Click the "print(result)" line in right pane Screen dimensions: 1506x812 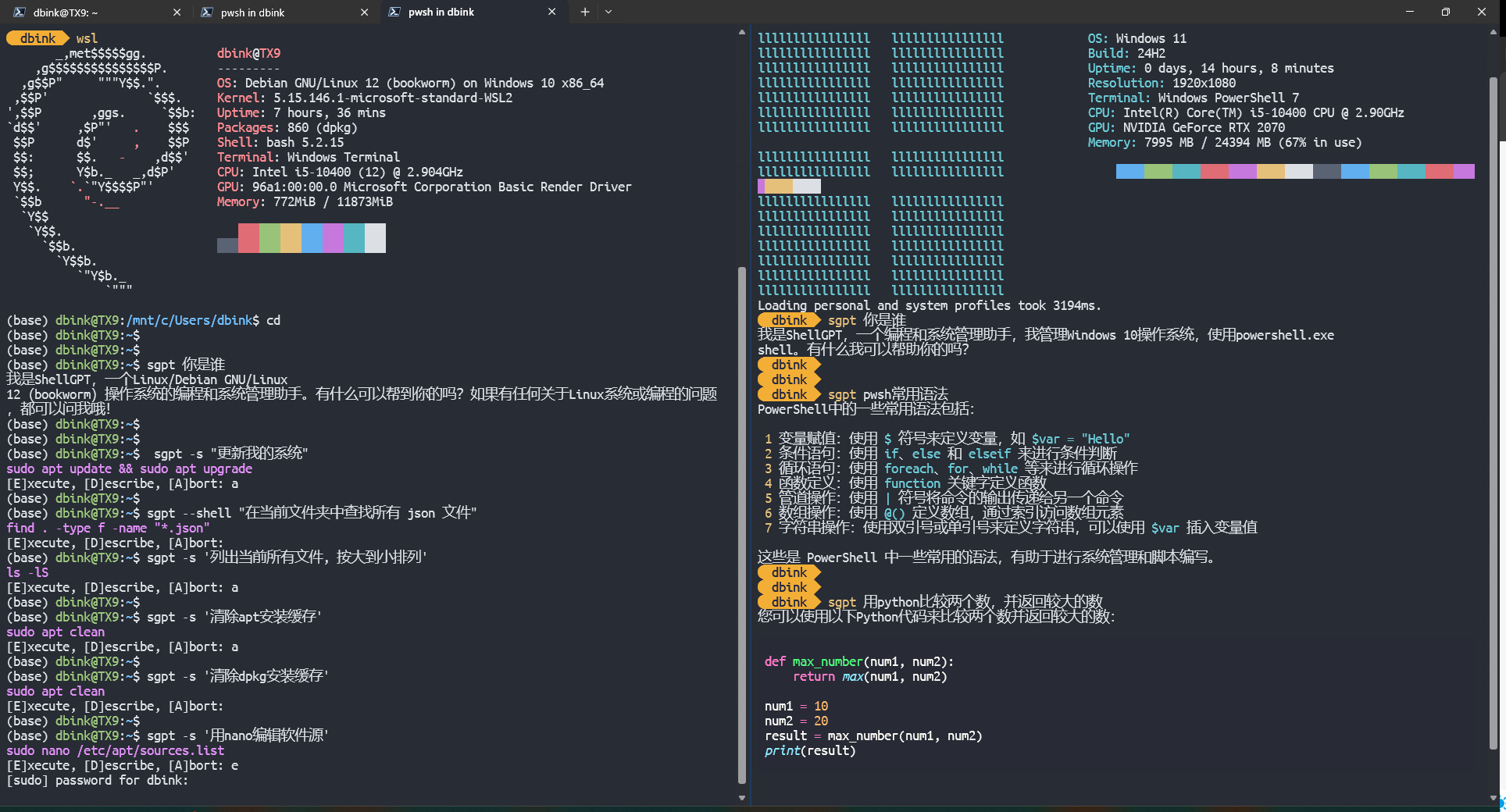click(x=810, y=750)
